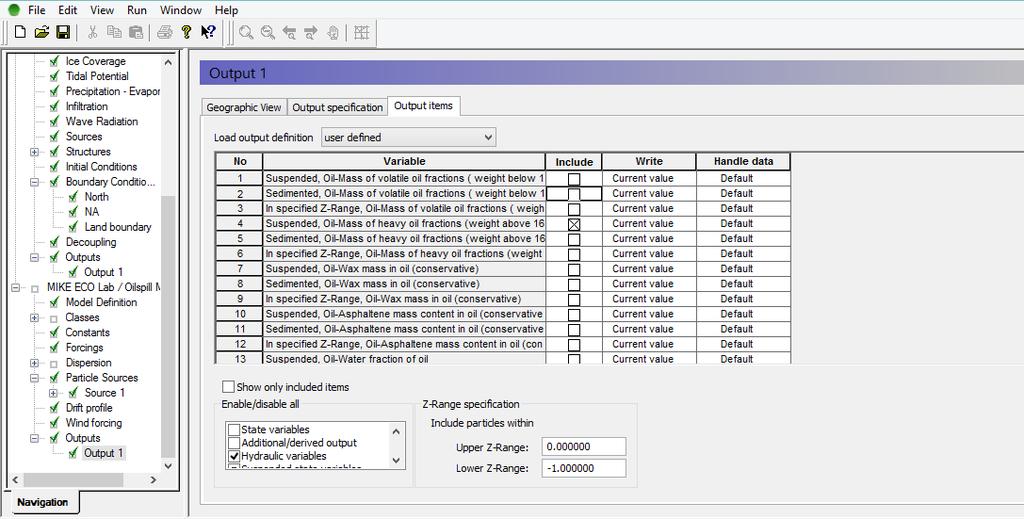The height and width of the screenshot is (519, 1024).
Task: Open the Window menu
Action: coord(180,10)
